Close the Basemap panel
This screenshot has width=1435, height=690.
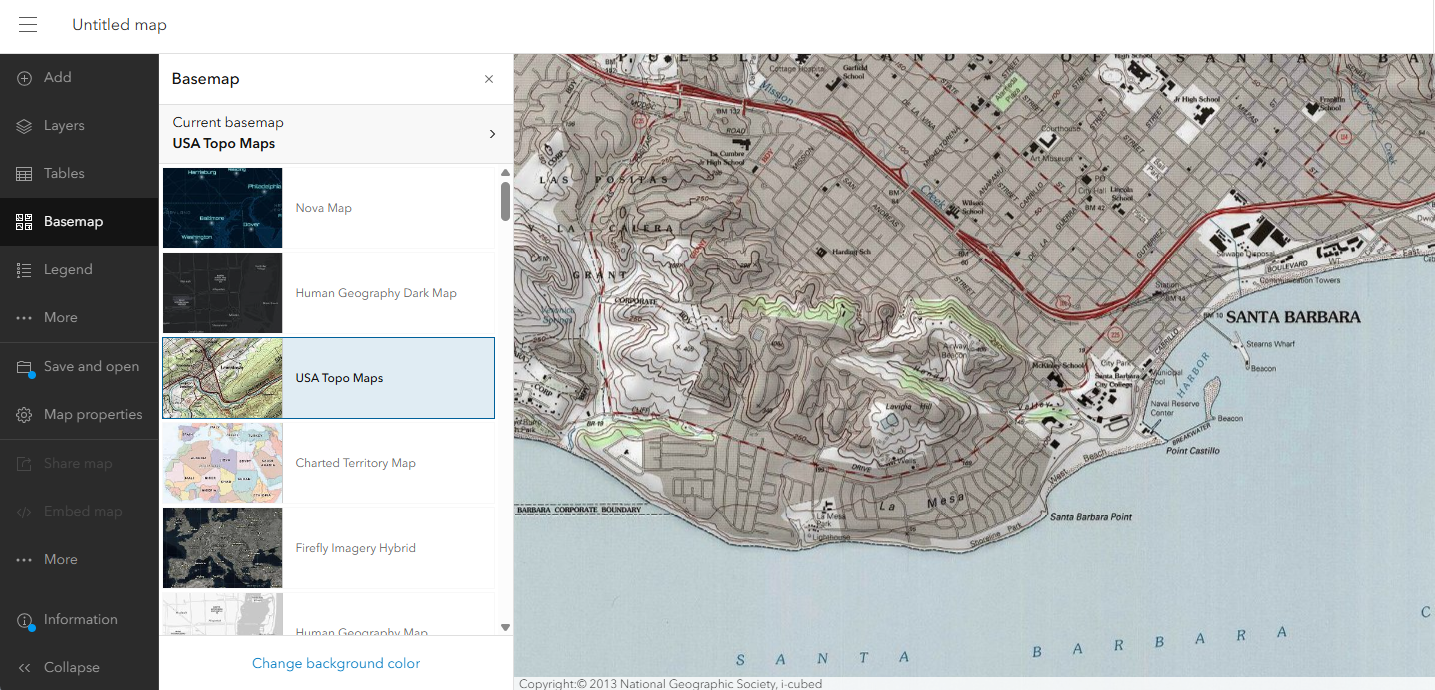tap(489, 79)
